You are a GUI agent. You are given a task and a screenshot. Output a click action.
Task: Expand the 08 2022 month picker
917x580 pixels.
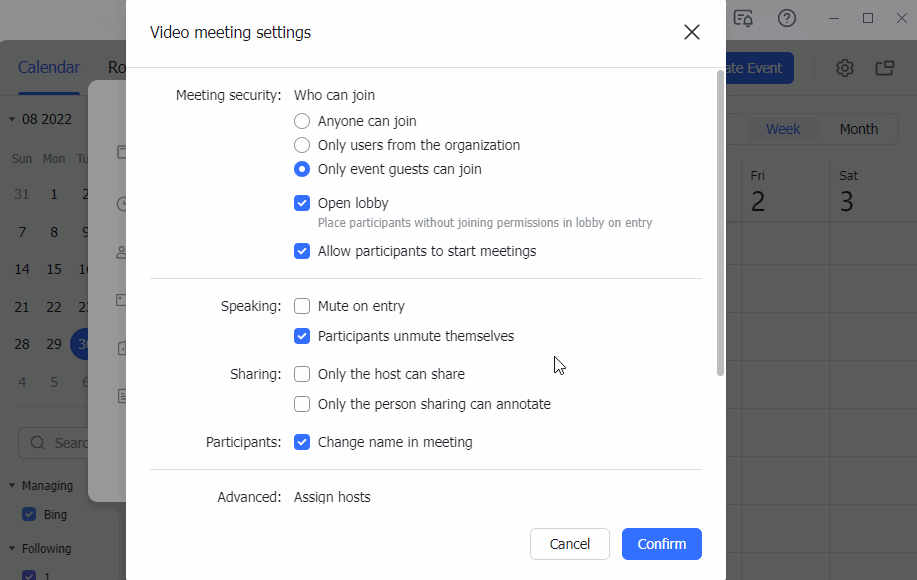tap(42, 119)
